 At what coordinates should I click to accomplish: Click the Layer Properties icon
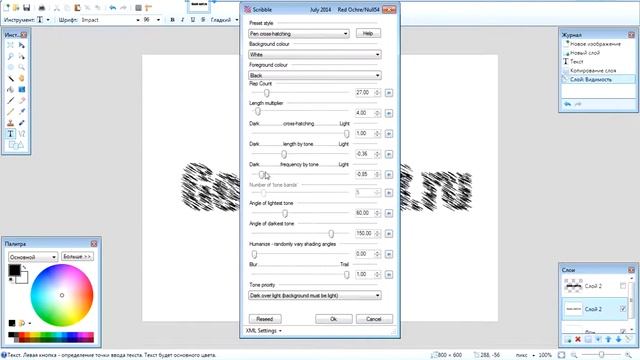[629, 340]
